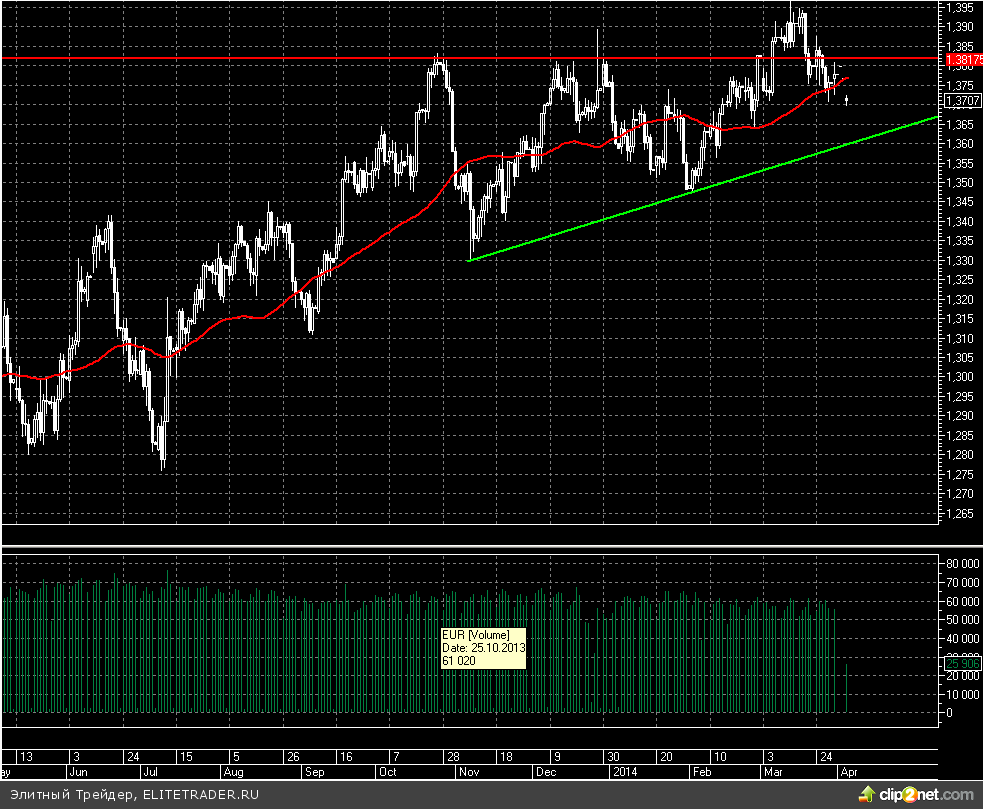Select the 2014 year label on time axis

coord(624,772)
